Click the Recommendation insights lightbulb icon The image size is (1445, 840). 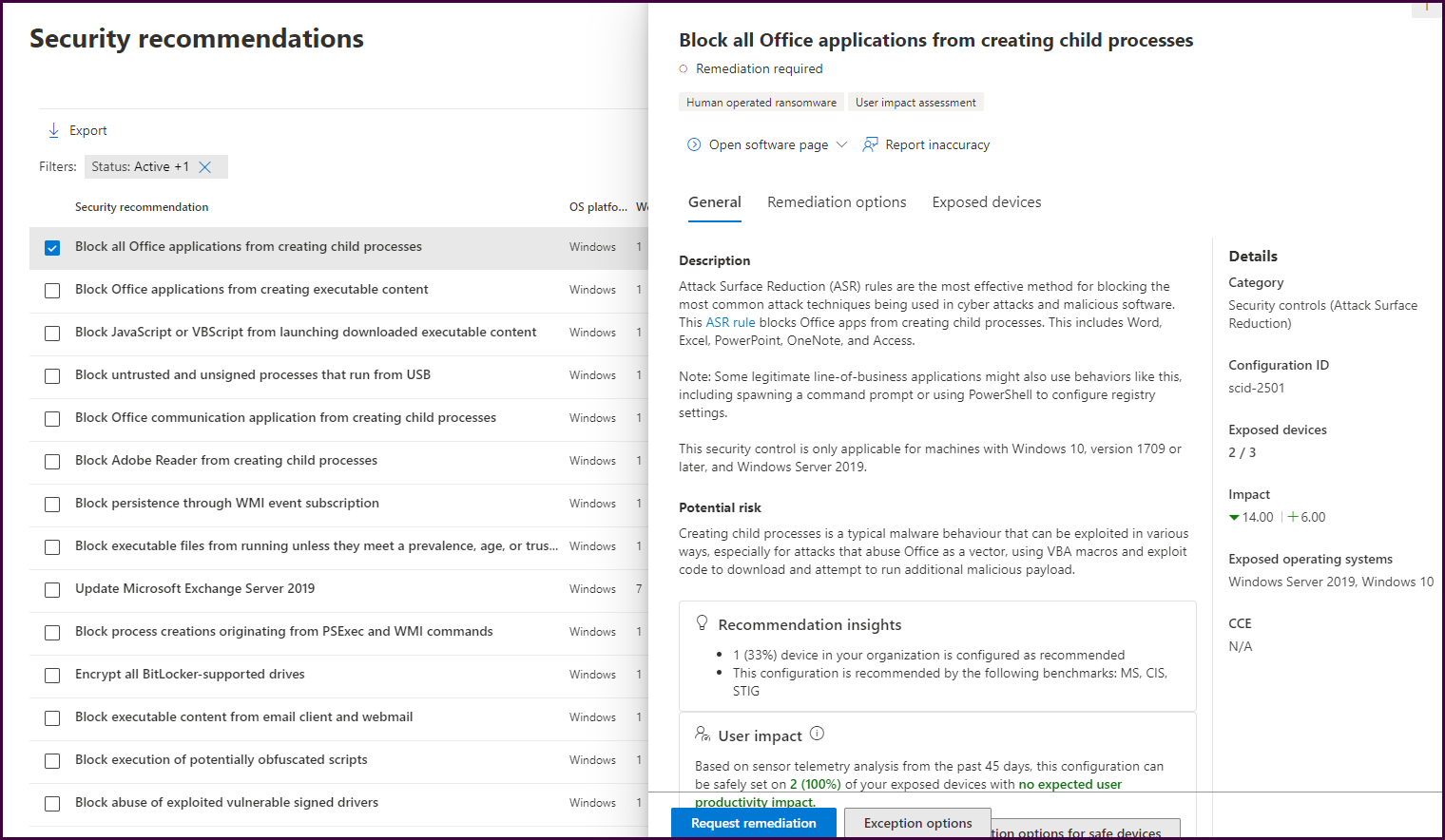[x=703, y=623]
